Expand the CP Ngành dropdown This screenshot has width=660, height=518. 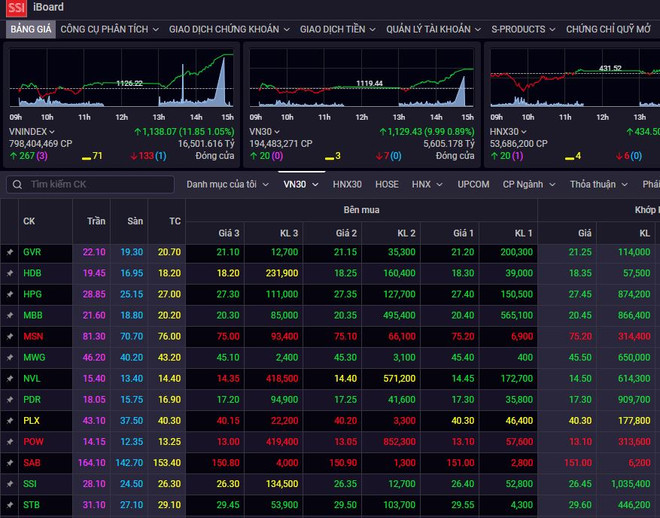pyautogui.click(x=529, y=185)
